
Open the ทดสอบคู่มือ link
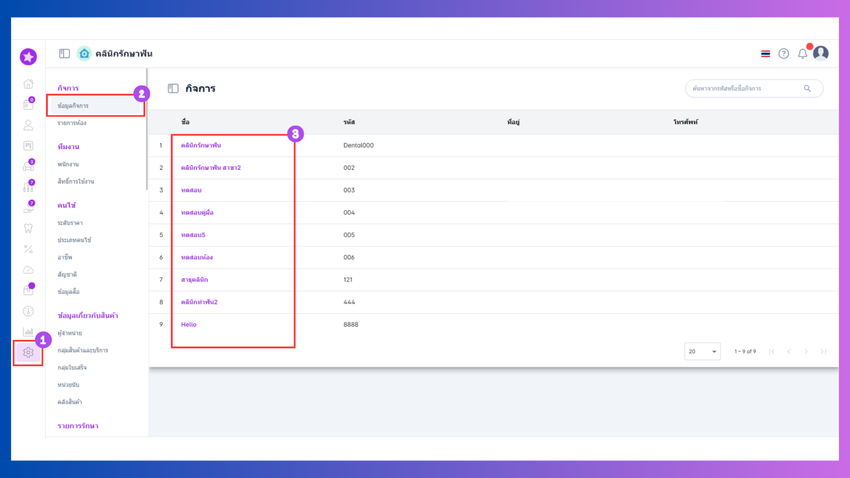197,212
